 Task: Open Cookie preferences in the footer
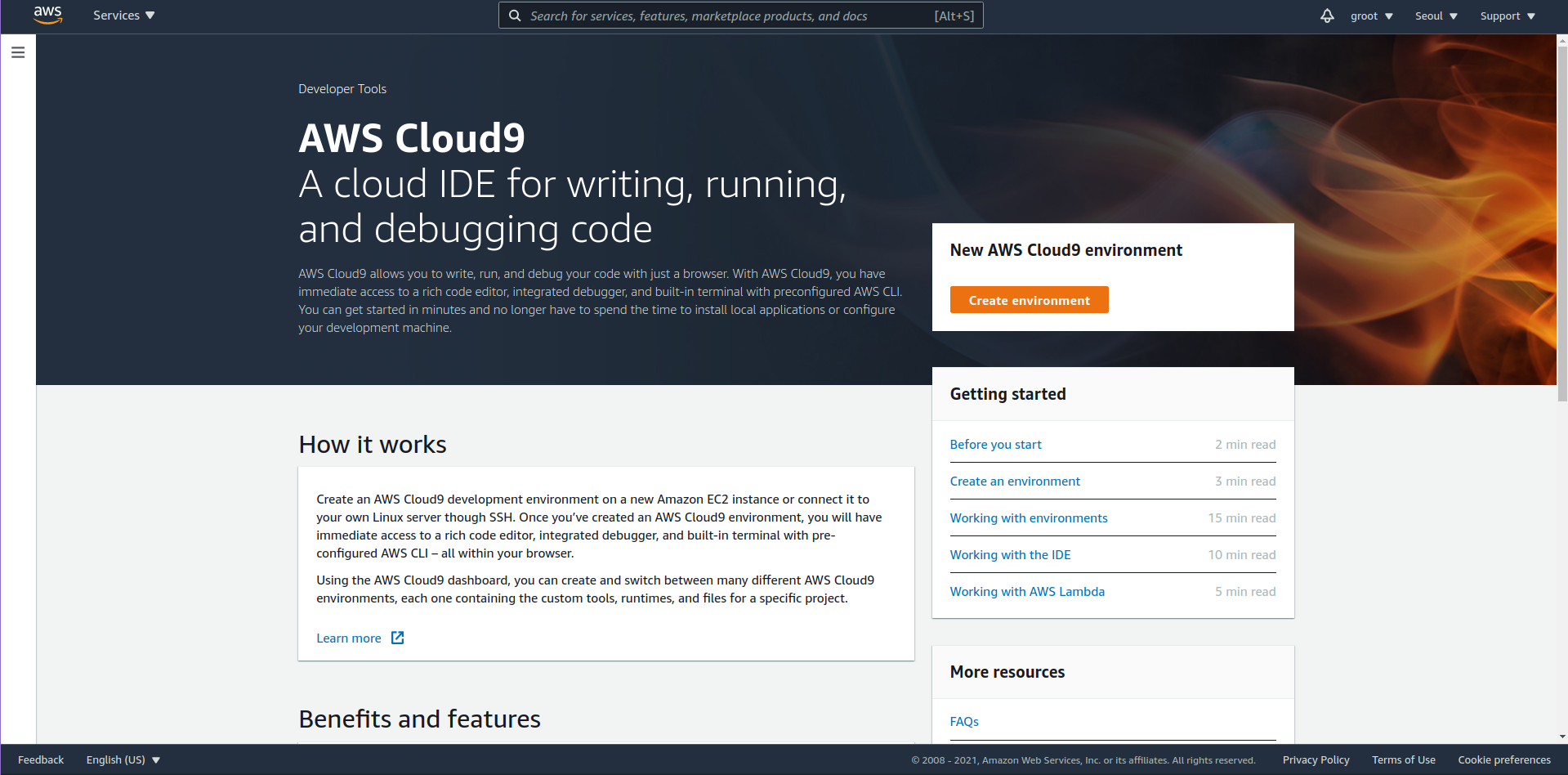pos(1503,759)
